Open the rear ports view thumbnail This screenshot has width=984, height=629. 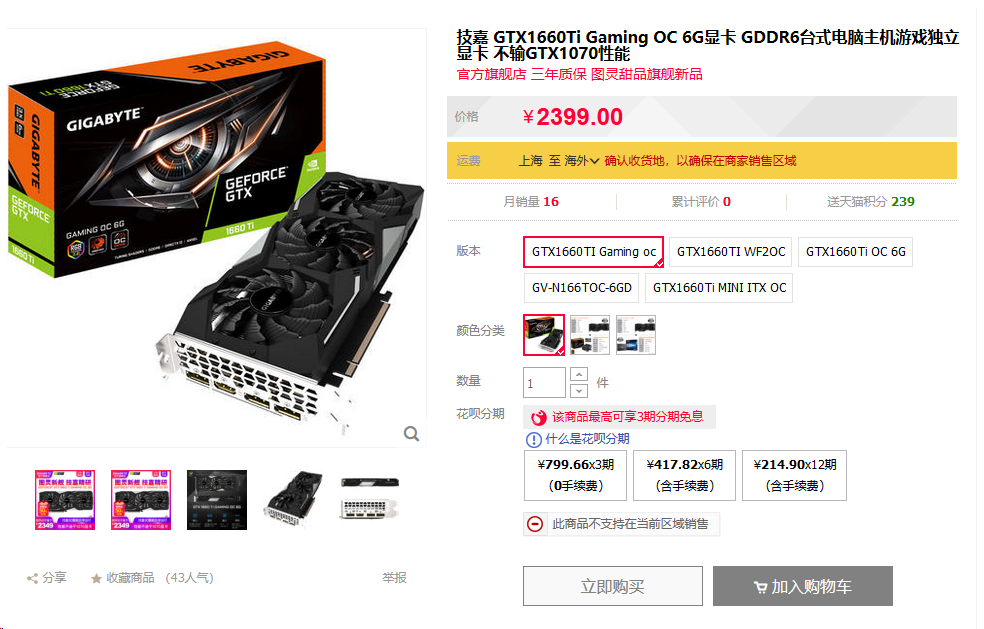pyautogui.click(x=370, y=500)
